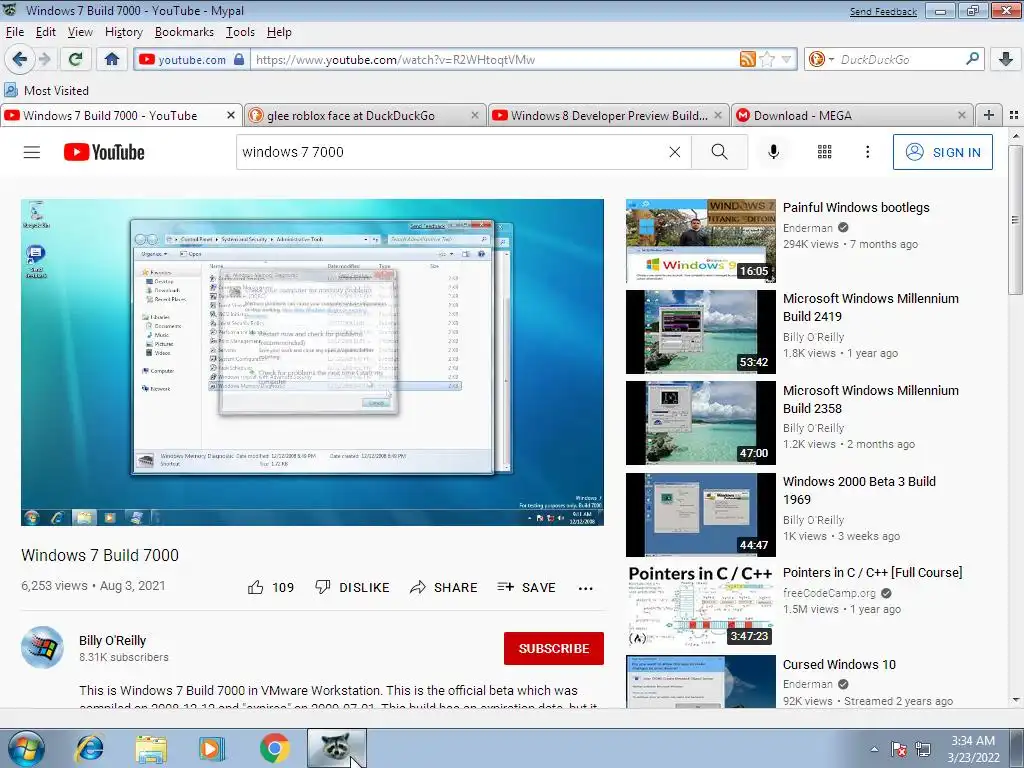This screenshot has width=1024, height=768.
Task: Reload the page with the refresh icon
Action: pyautogui.click(x=75, y=59)
